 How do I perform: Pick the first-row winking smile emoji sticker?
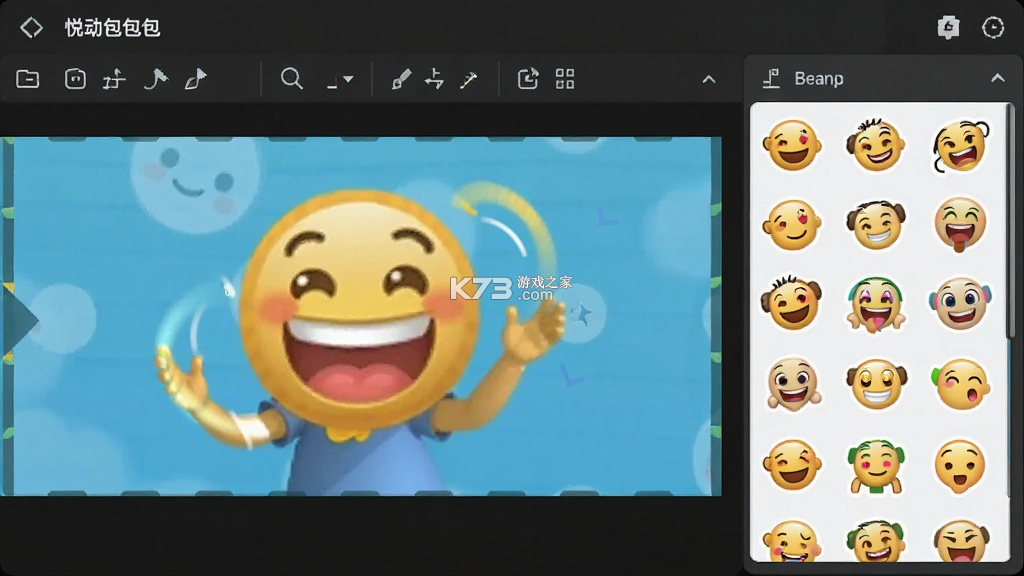tap(792, 145)
